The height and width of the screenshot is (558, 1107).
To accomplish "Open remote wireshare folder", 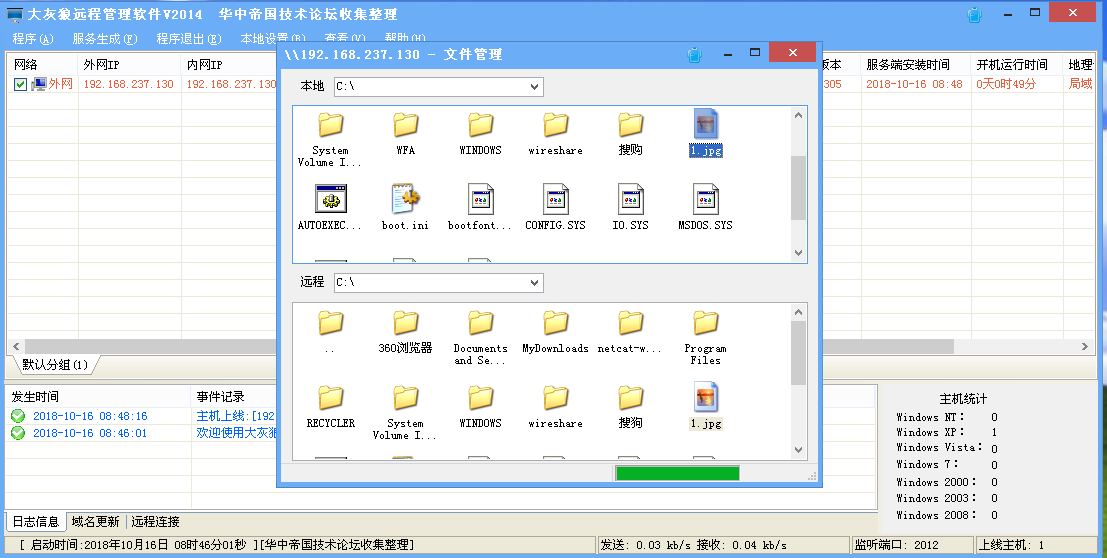I will tap(556, 406).
